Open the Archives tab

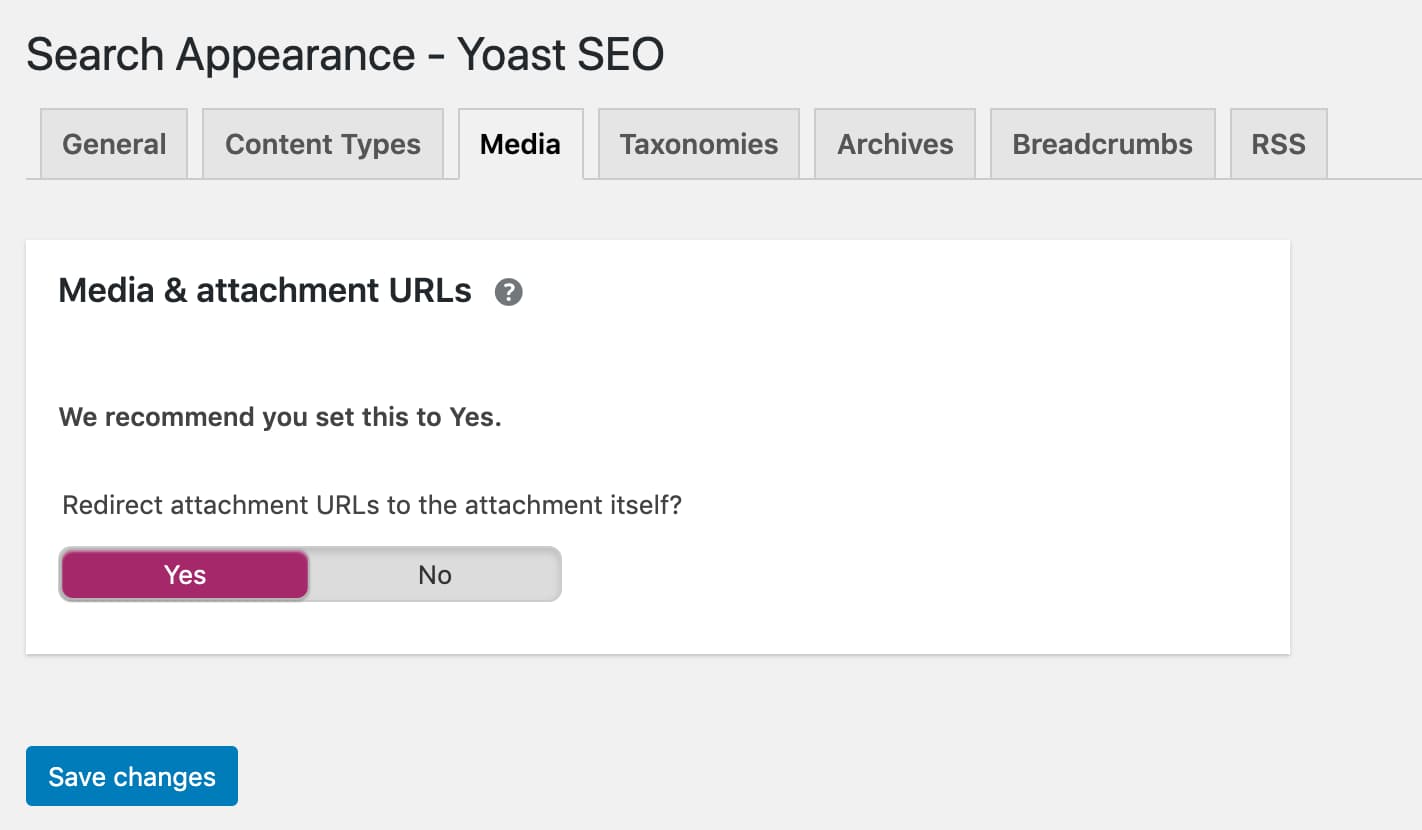tap(895, 144)
